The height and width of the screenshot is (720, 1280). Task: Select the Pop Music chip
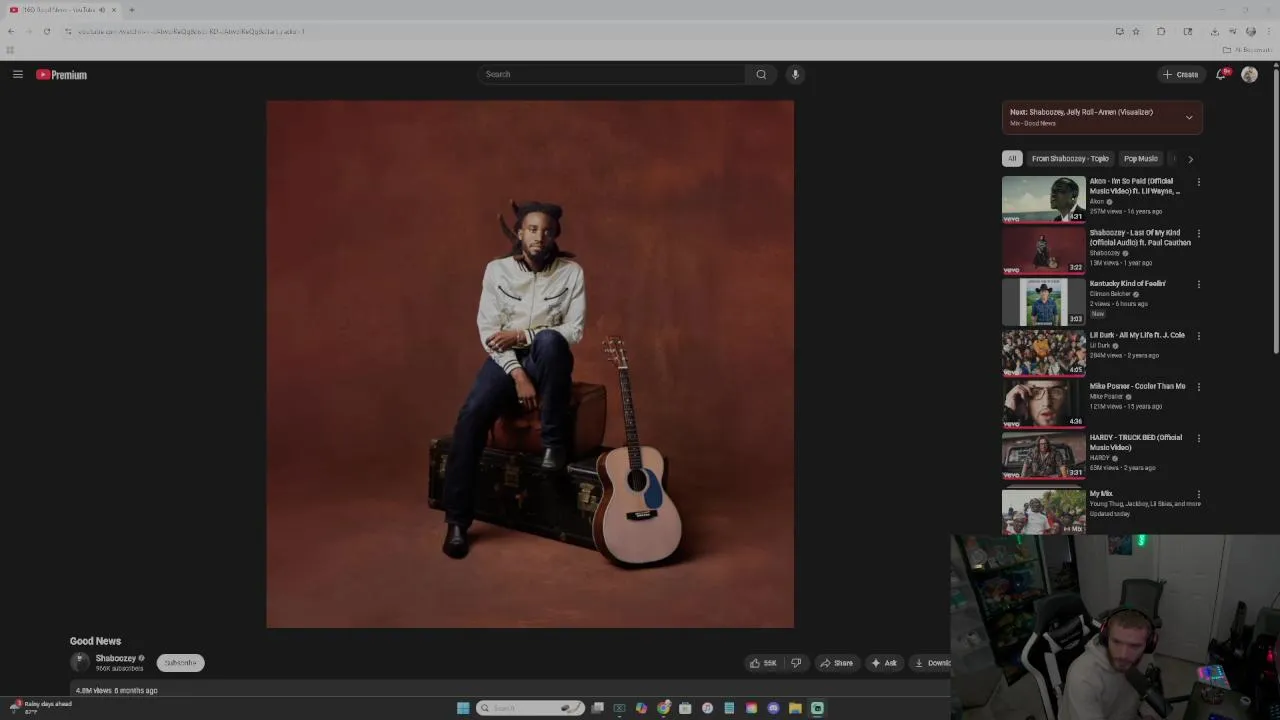[x=1141, y=159]
